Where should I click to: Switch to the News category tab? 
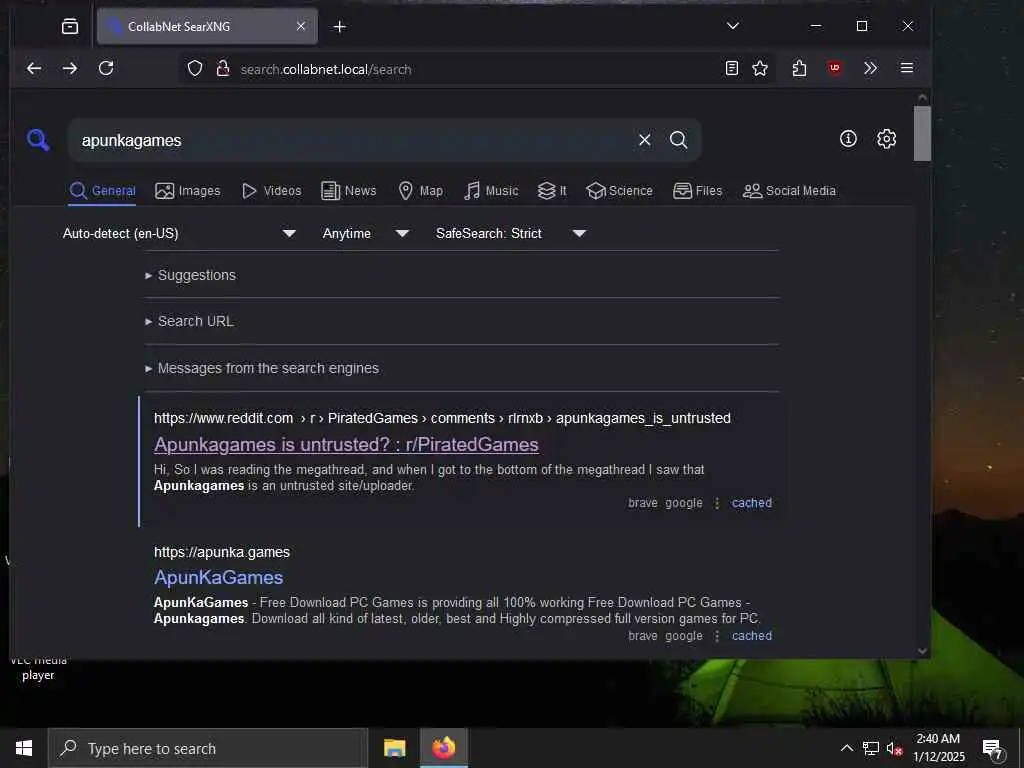pos(349,191)
